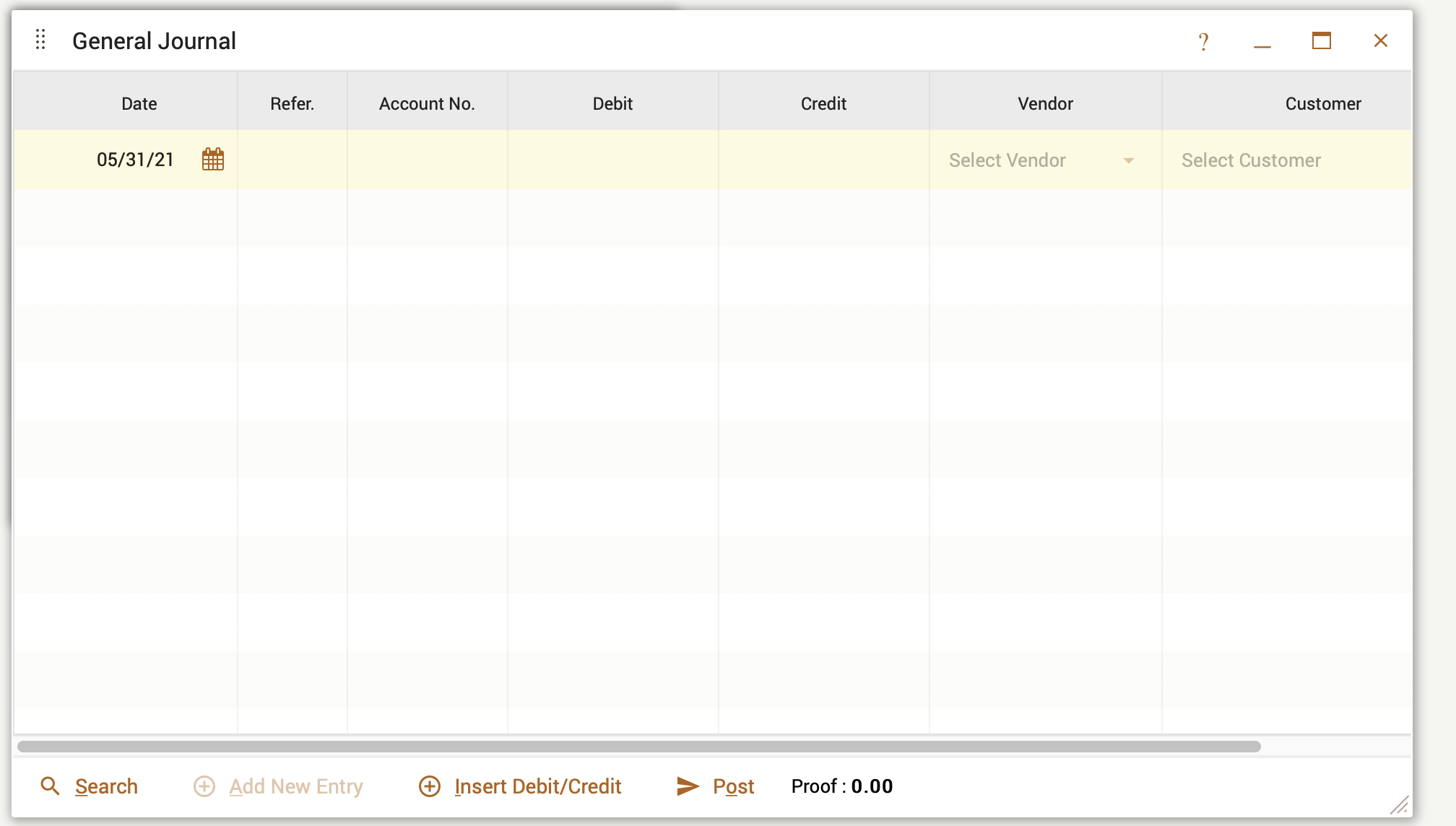Image resolution: width=1456 pixels, height=826 pixels.
Task: Click the Post link to post entries
Action: coord(732,786)
